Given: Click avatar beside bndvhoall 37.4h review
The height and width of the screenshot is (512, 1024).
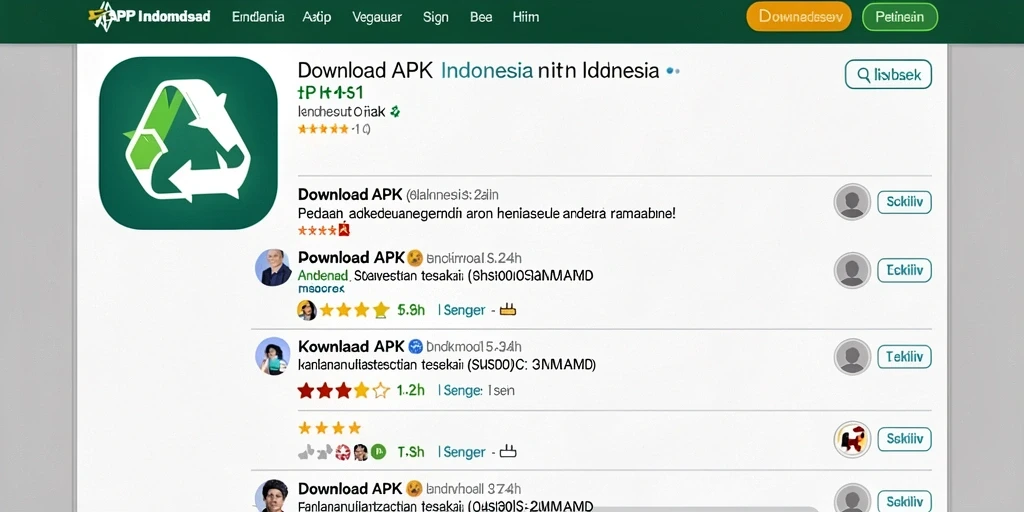Looking at the screenshot, I should 272,496.
